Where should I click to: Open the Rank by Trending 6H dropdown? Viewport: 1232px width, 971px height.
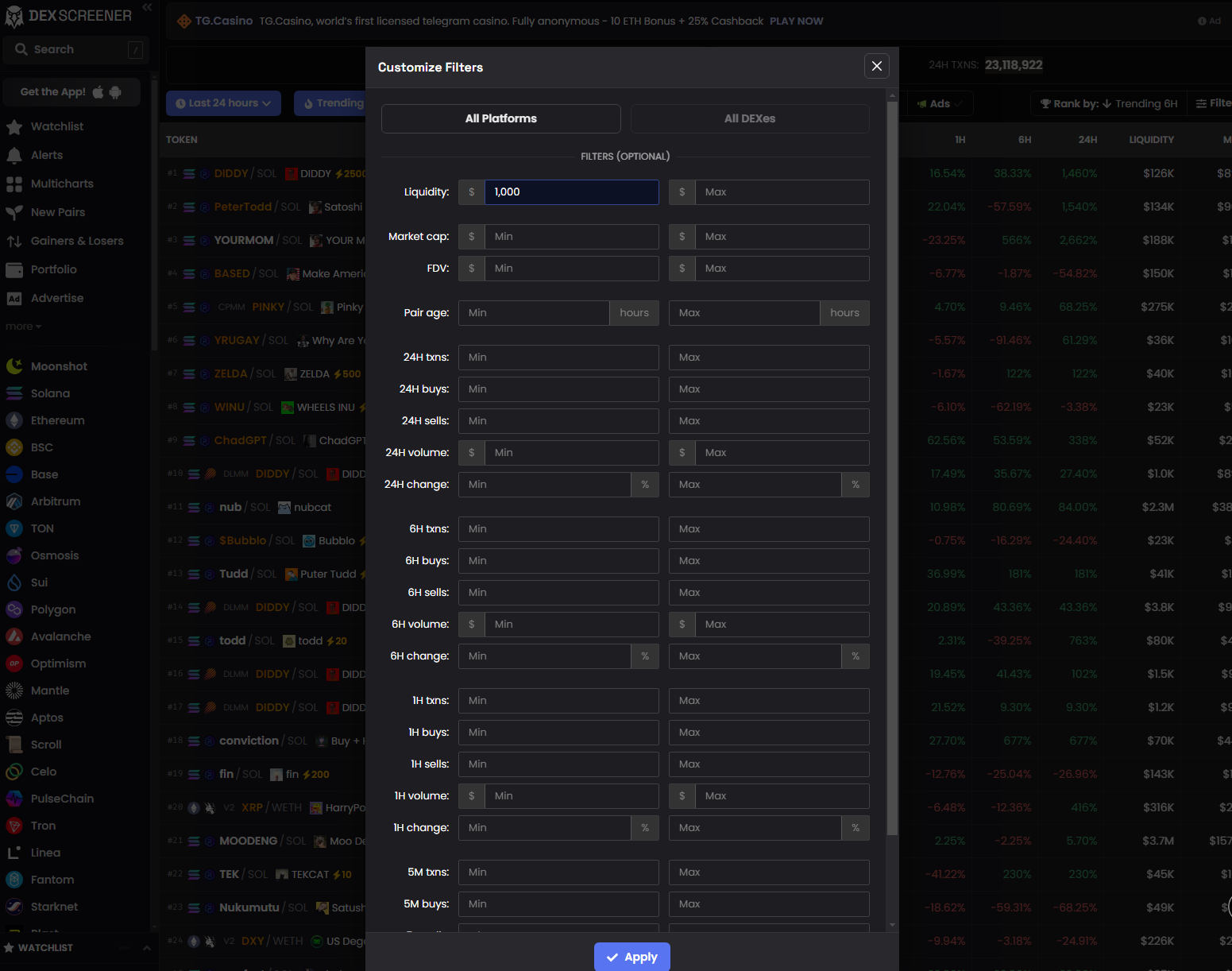pyautogui.click(x=1109, y=103)
